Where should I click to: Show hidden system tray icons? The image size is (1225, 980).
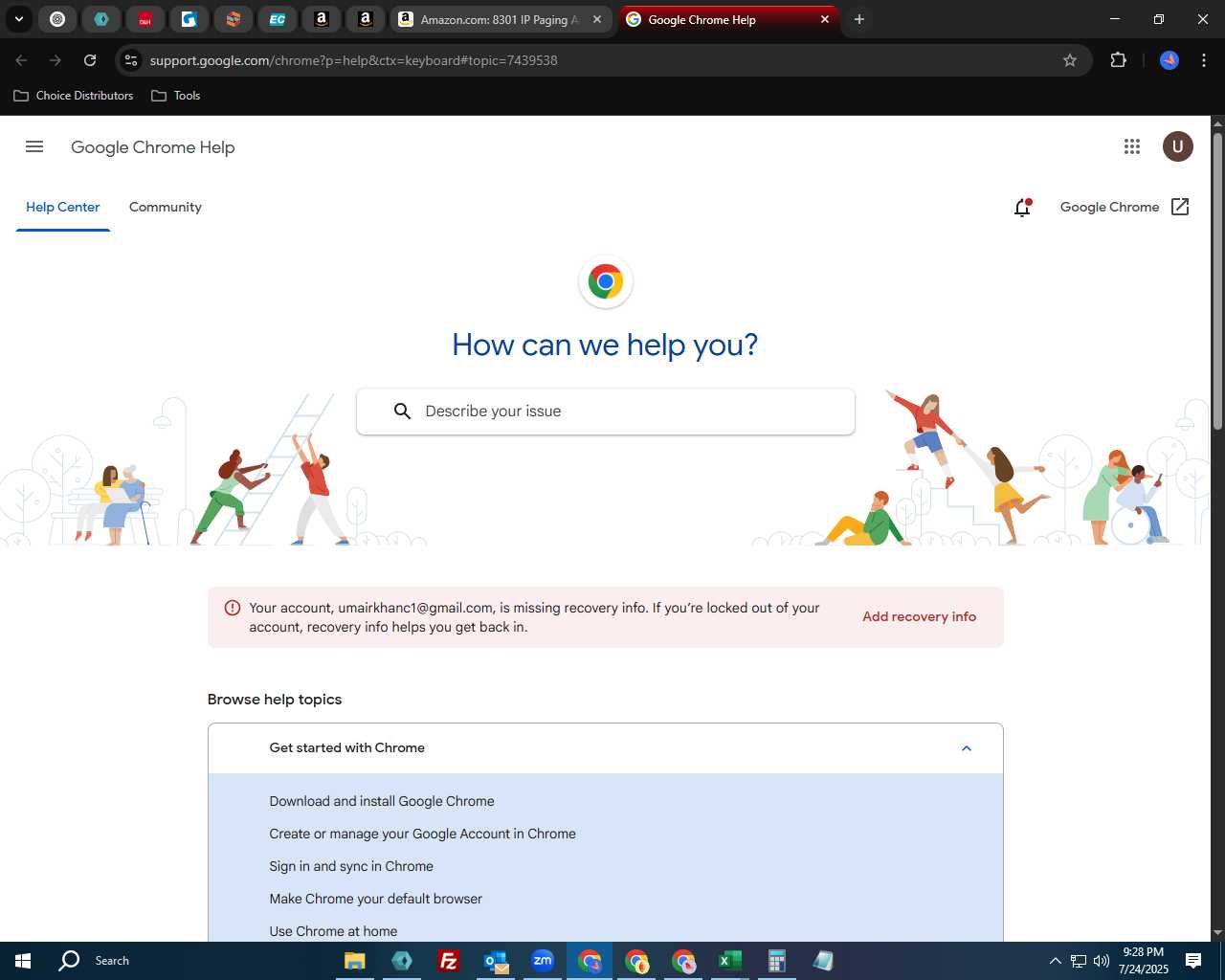(x=1056, y=961)
